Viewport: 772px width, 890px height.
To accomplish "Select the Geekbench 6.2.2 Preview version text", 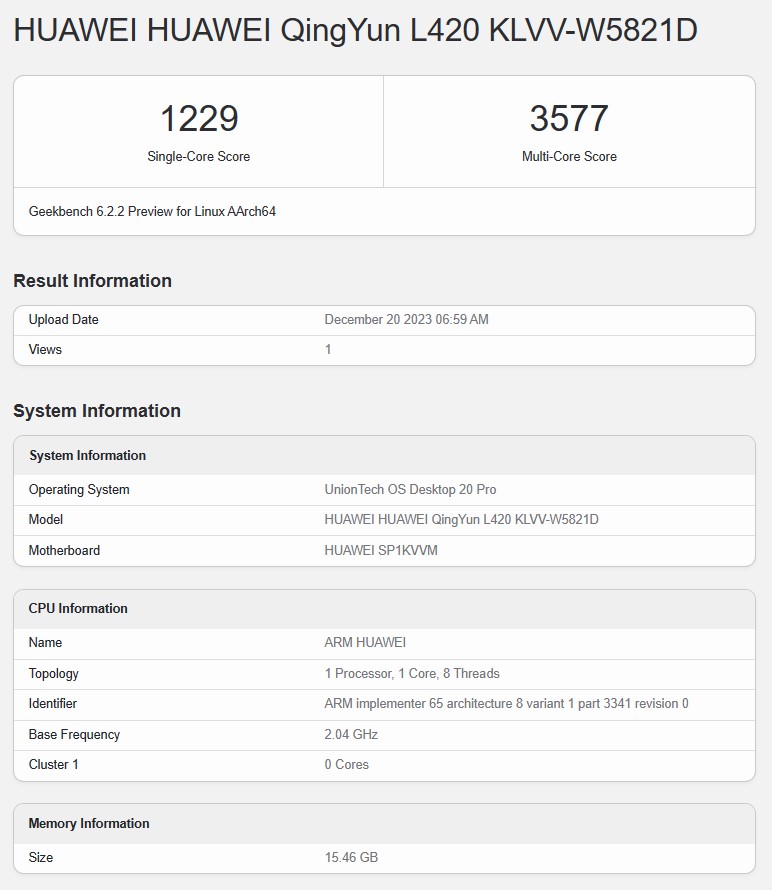I will tap(152, 212).
